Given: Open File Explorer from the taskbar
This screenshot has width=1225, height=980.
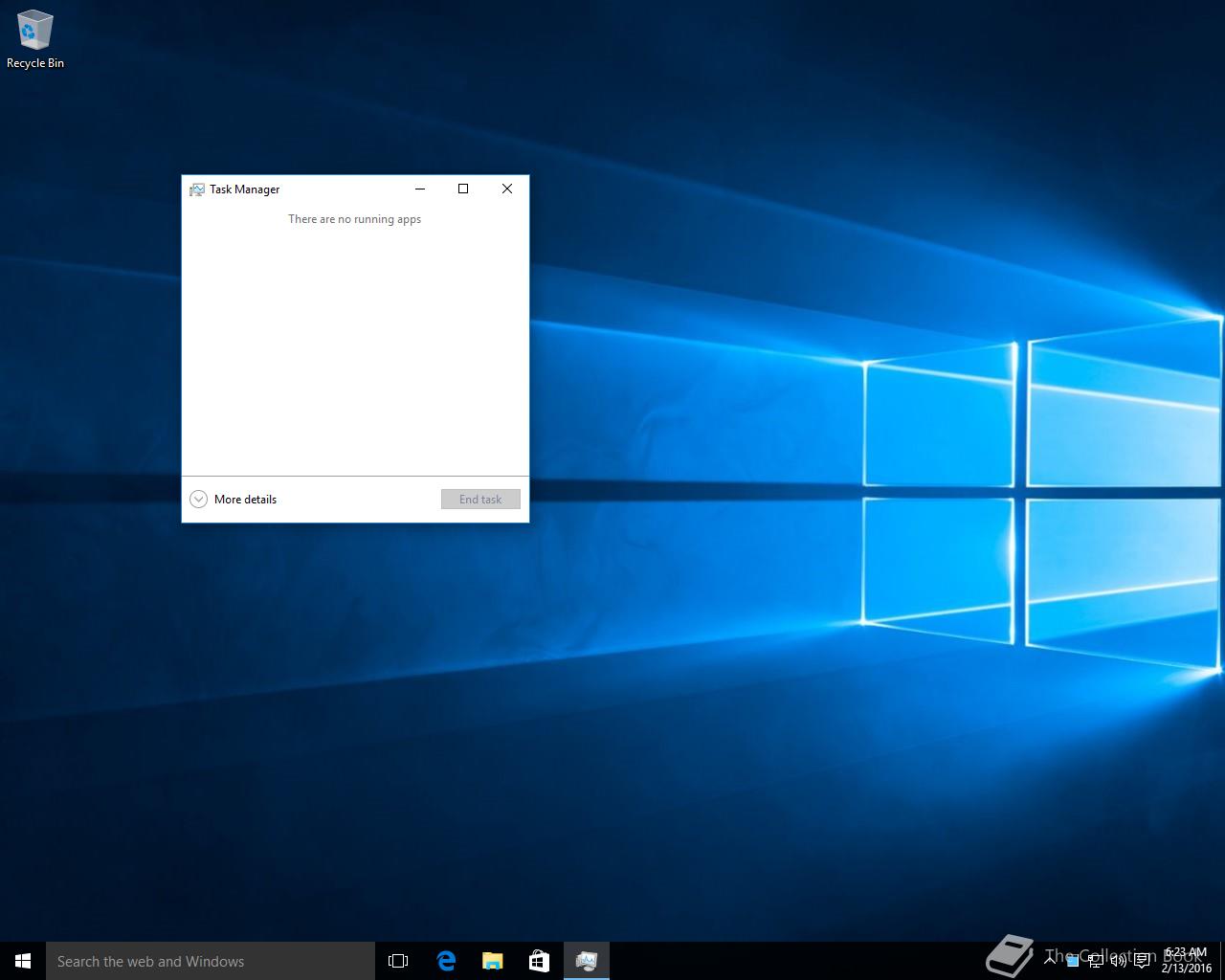Looking at the screenshot, I should pyautogui.click(x=492, y=961).
